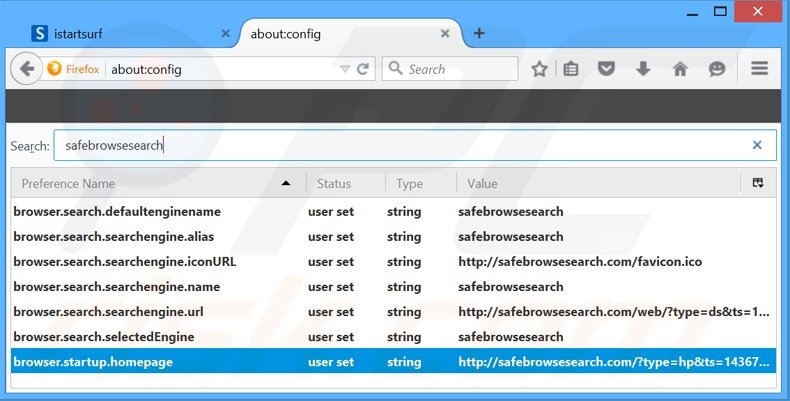This screenshot has width=790, height=401.
Task: Click 'string' type in selectedEngine row
Action: 404,337
